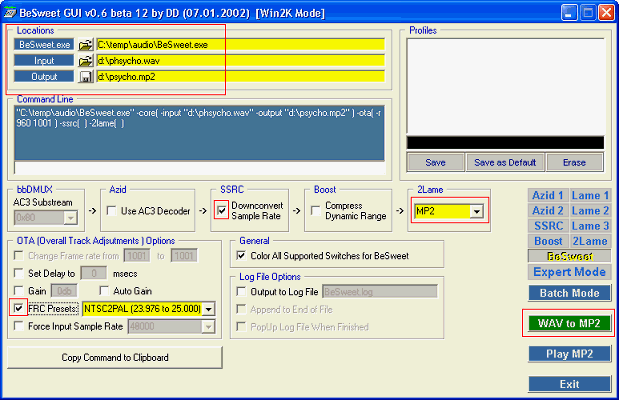The image size is (619, 400).
Task: Open the FRC Presets NTSC2PAL dropdown
Action: pyautogui.click(x=209, y=309)
